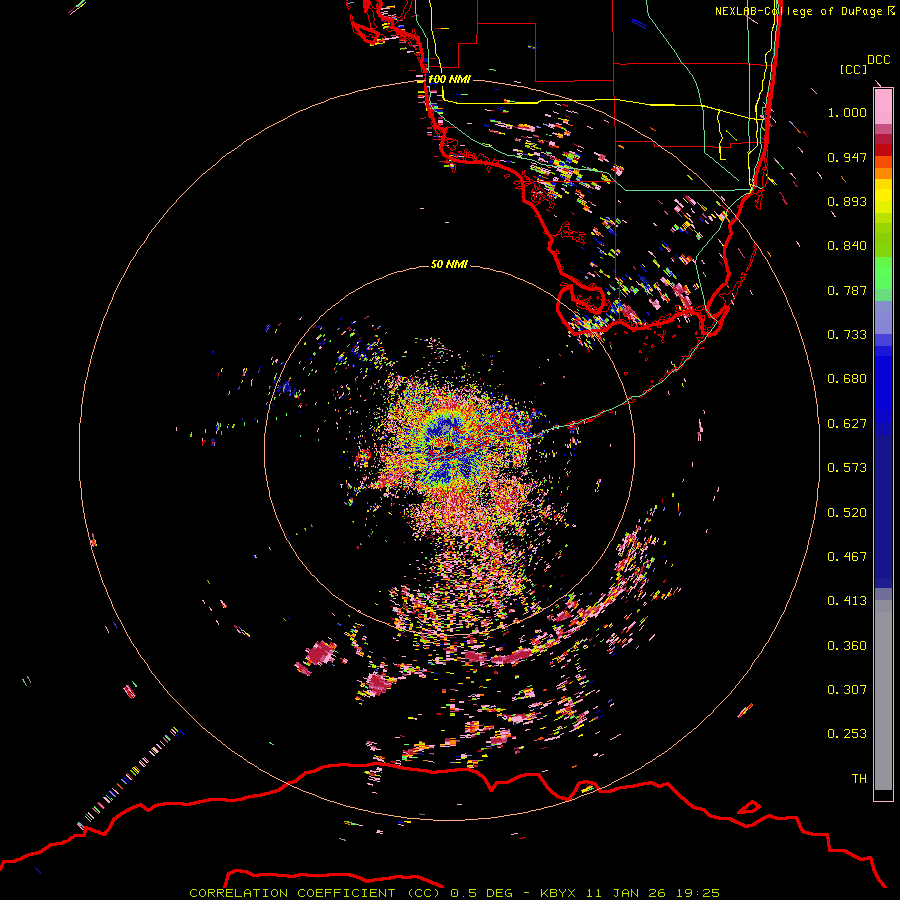Viewport: 900px width, 900px height.
Task: Click the 50 NMI range ring label
Action: (449, 264)
